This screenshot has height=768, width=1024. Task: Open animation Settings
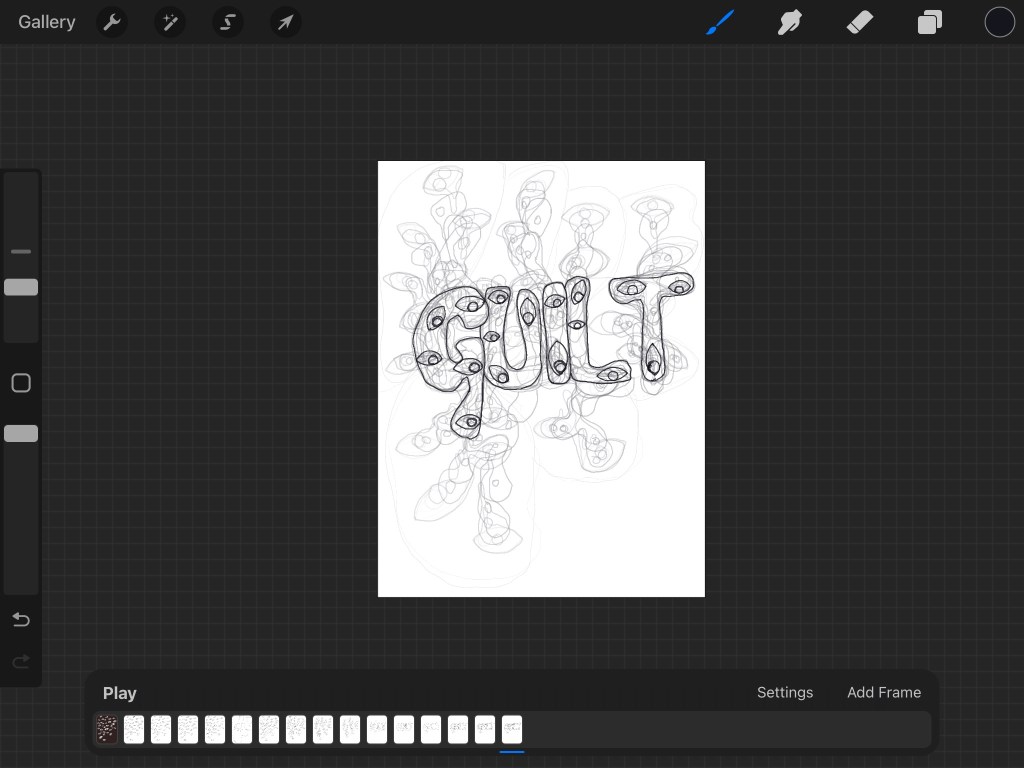pos(785,692)
